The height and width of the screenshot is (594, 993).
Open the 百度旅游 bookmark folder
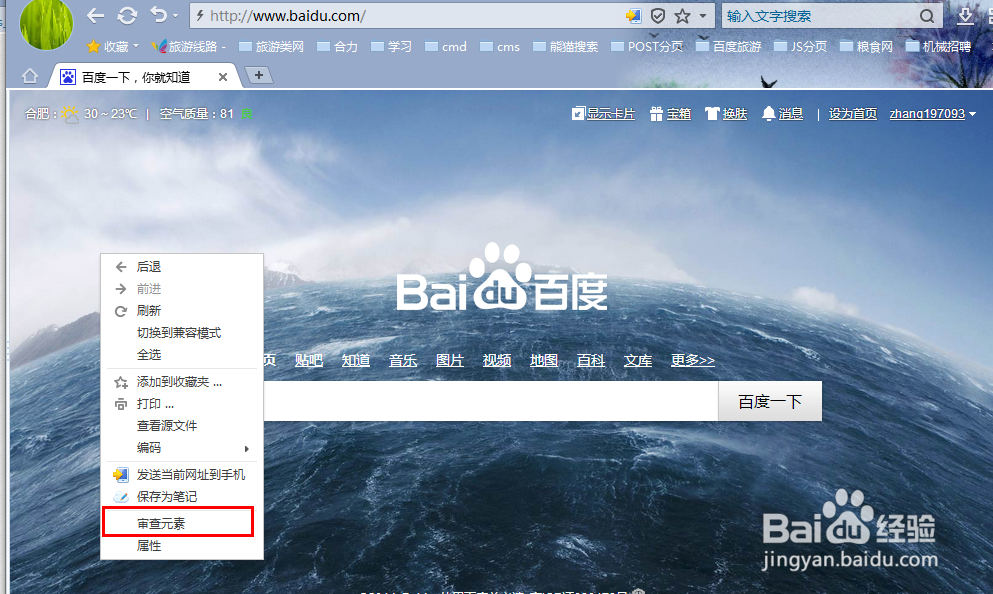729,46
